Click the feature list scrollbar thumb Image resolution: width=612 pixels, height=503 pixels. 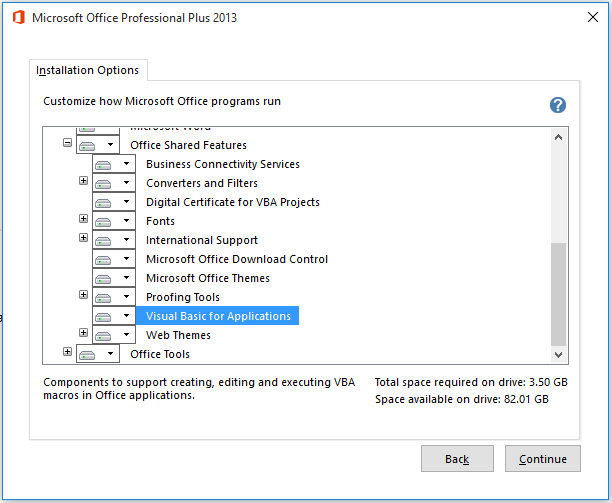[x=559, y=294]
